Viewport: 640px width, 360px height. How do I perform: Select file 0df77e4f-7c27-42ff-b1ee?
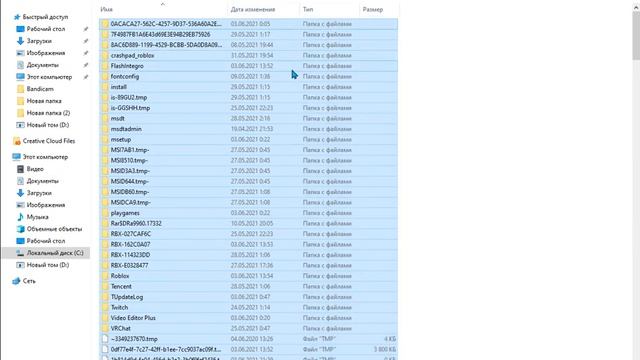[166, 349]
